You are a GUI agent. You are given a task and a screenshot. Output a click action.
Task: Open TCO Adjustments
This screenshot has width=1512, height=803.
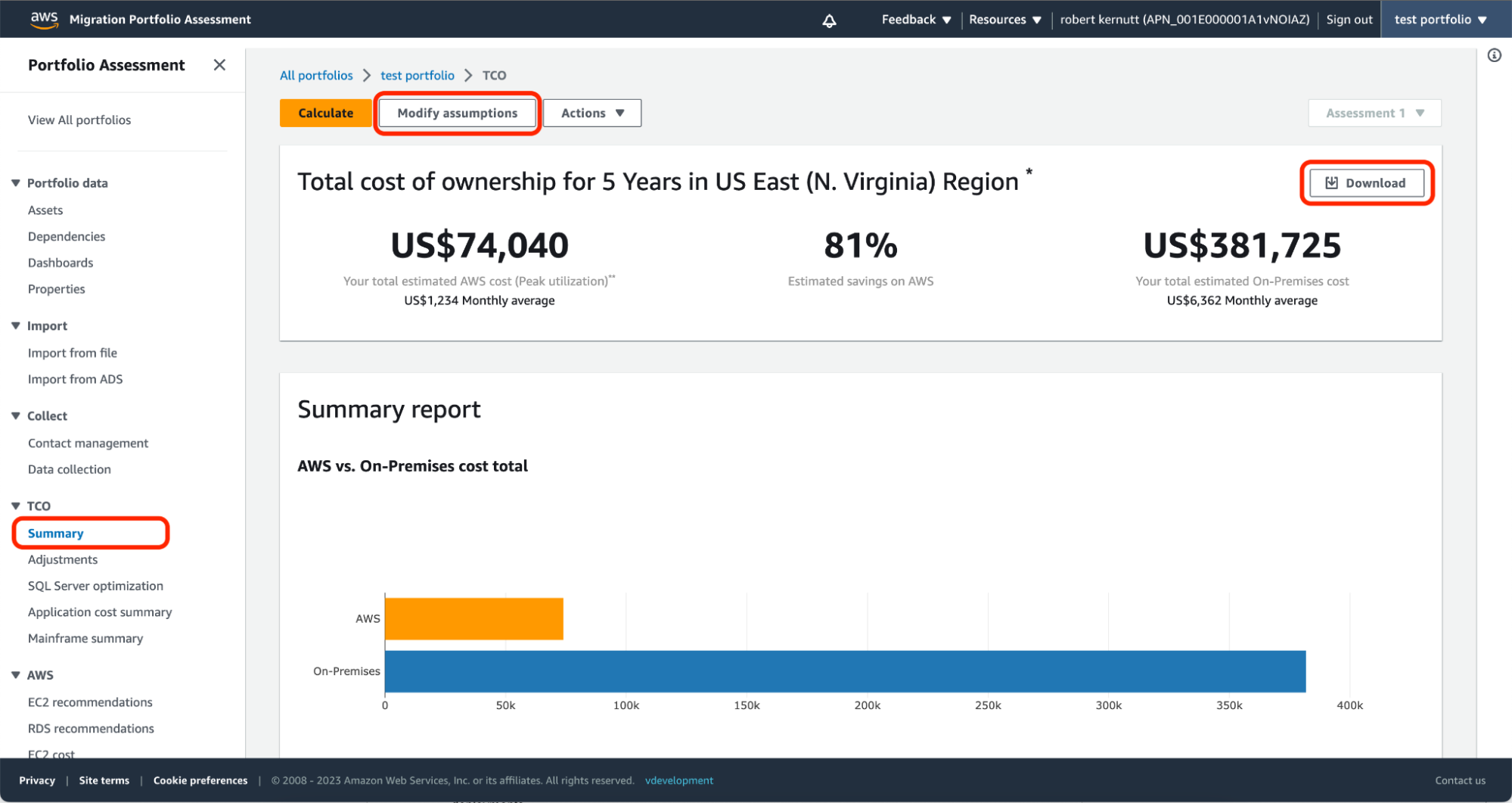(63, 560)
